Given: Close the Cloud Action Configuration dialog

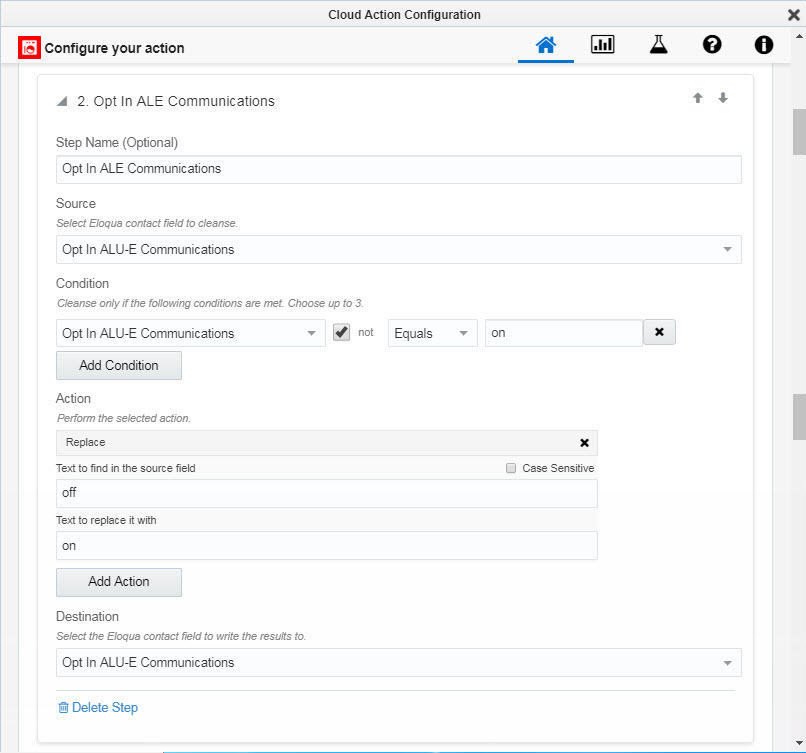Looking at the screenshot, I should pos(794,15).
